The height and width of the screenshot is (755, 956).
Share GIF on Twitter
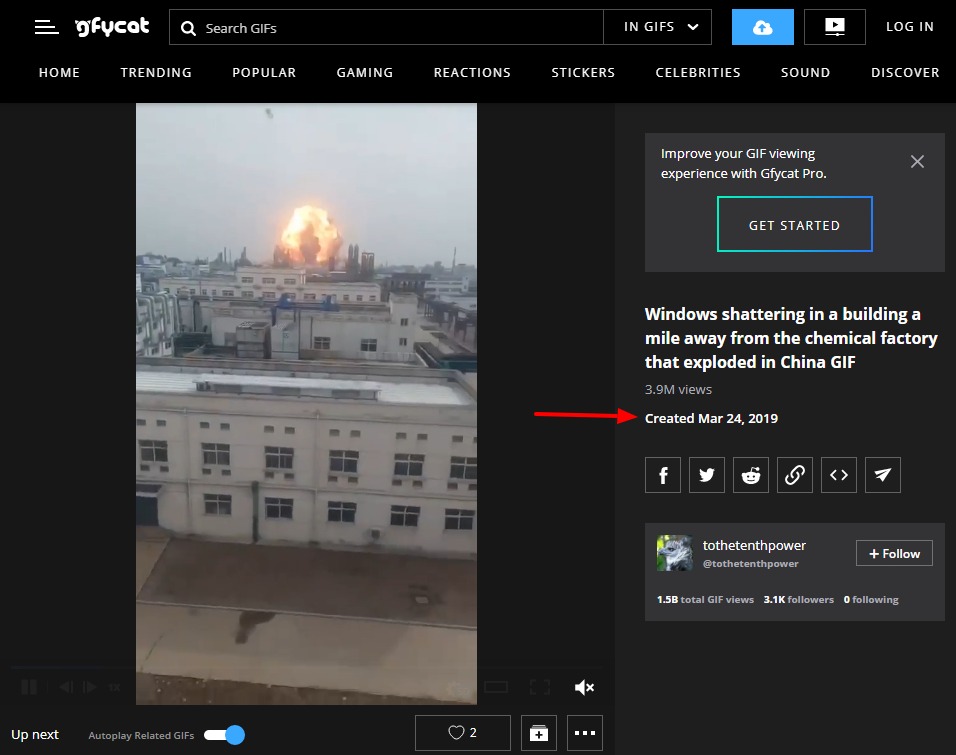(707, 474)
